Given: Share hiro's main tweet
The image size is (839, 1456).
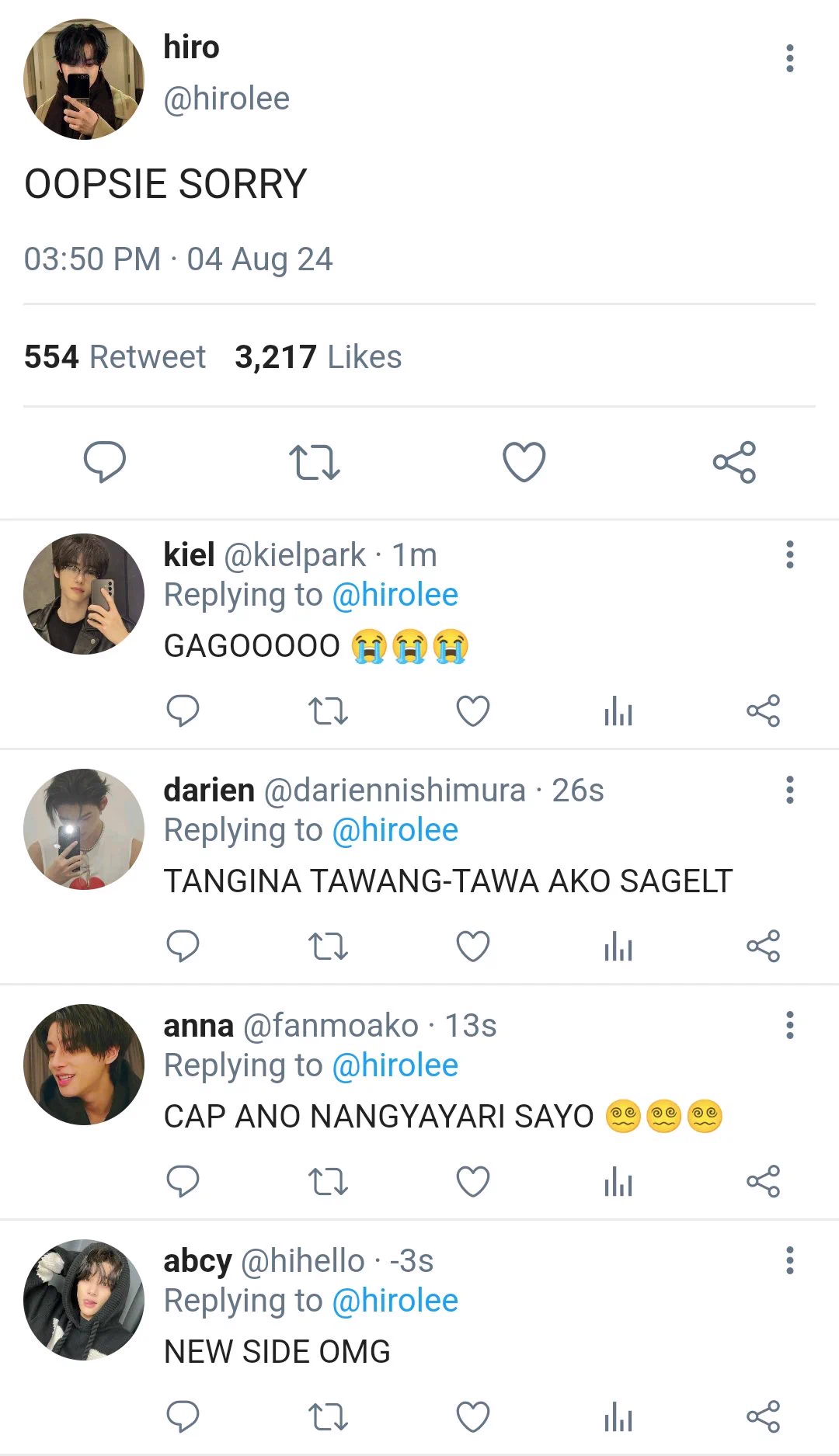Looking at the screenshot, I should tap(734, 462).
